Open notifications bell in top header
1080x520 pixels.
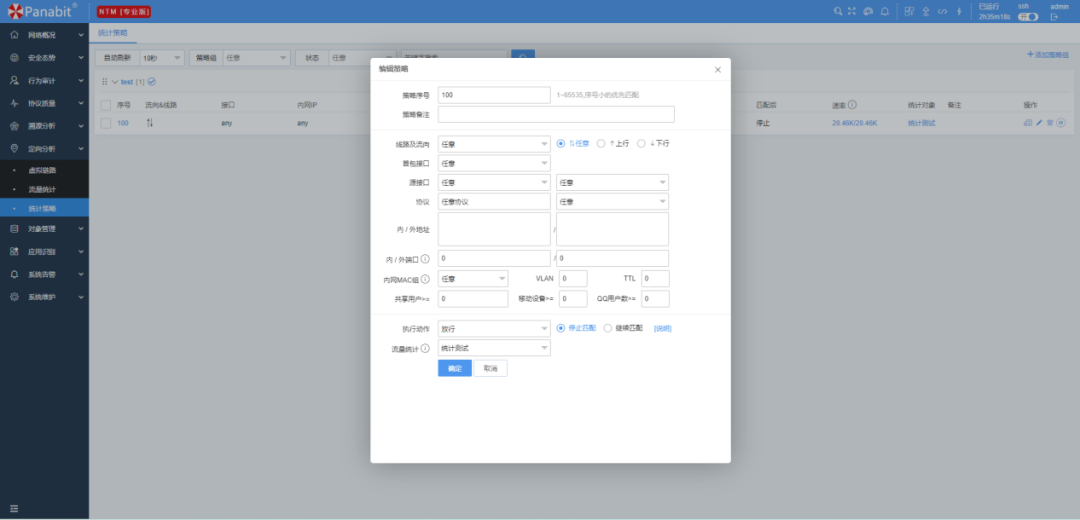884,11
